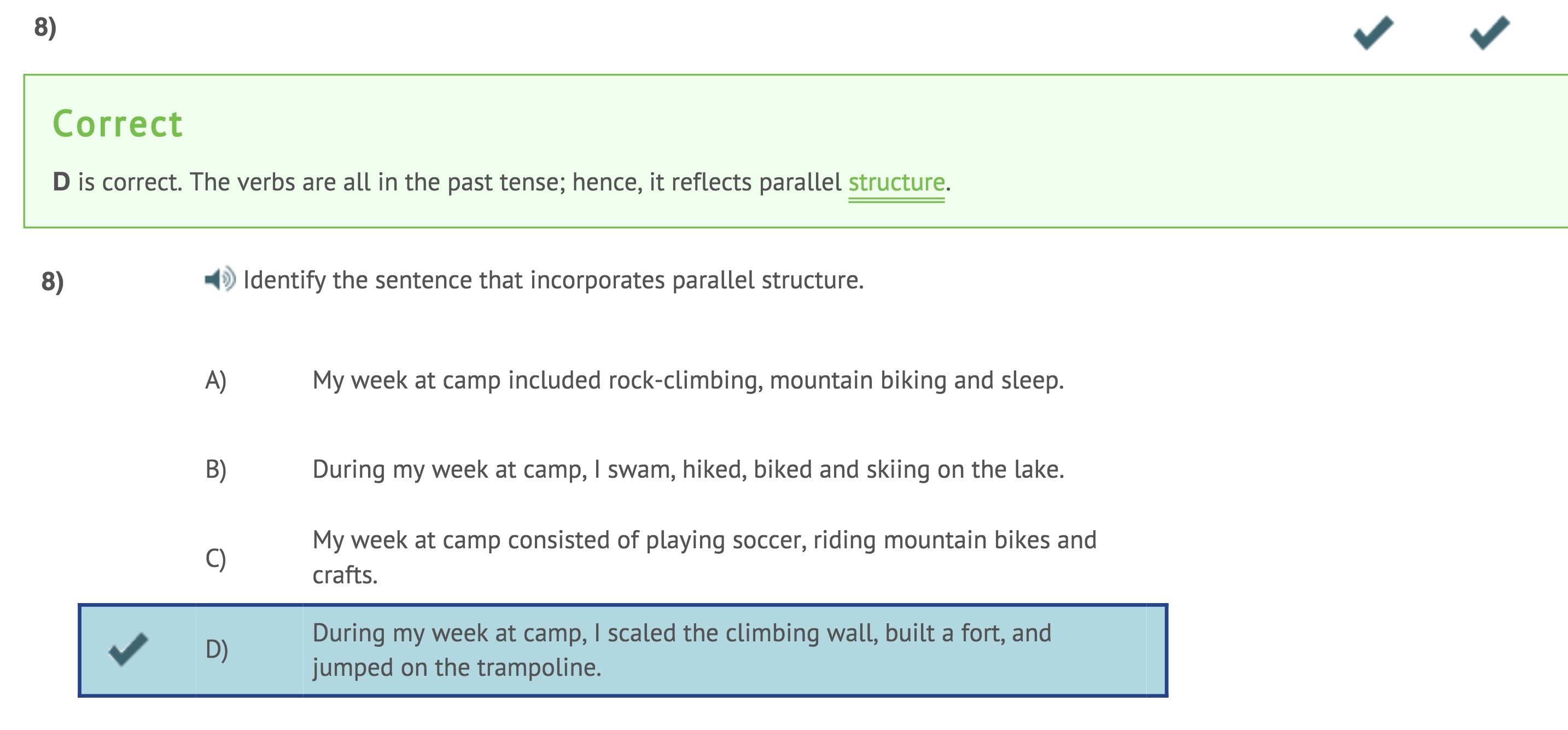Click the '8)' number beside the question prompt

pos(53,282)
